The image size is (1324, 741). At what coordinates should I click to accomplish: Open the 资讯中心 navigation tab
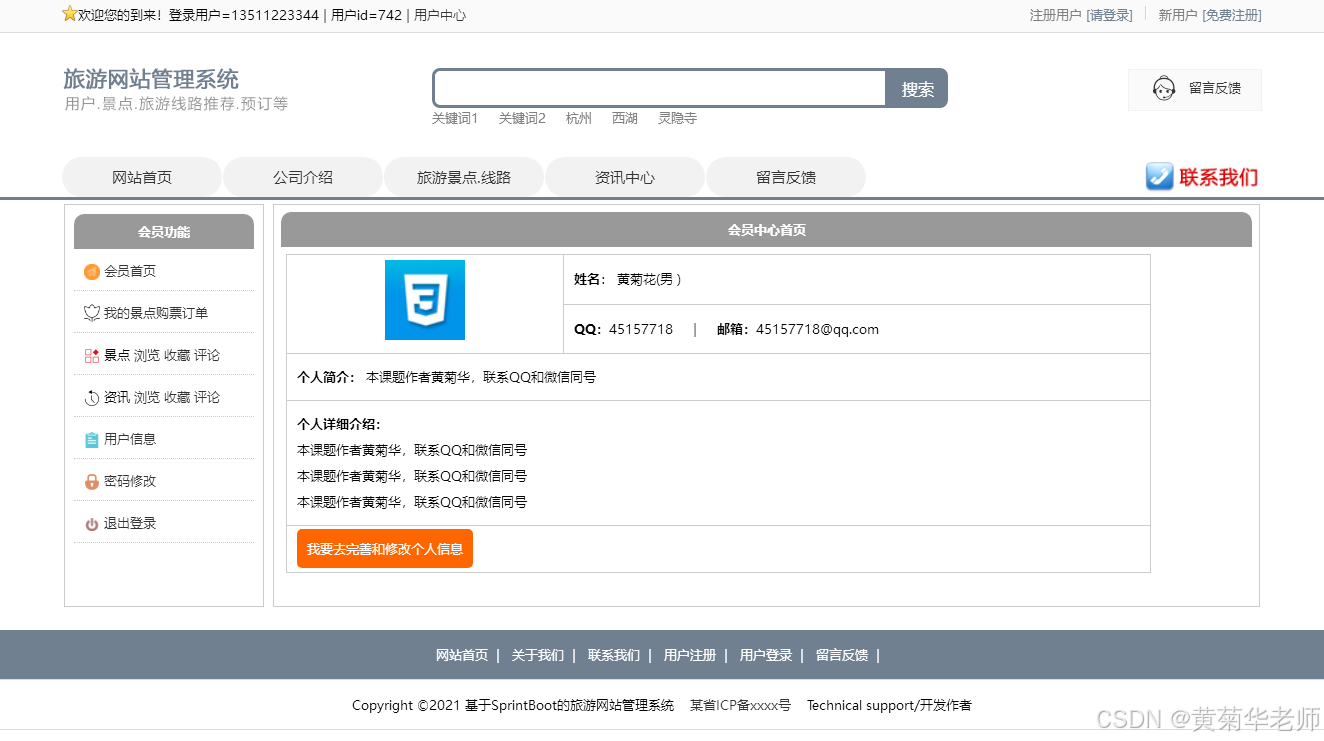coord(624,176)
